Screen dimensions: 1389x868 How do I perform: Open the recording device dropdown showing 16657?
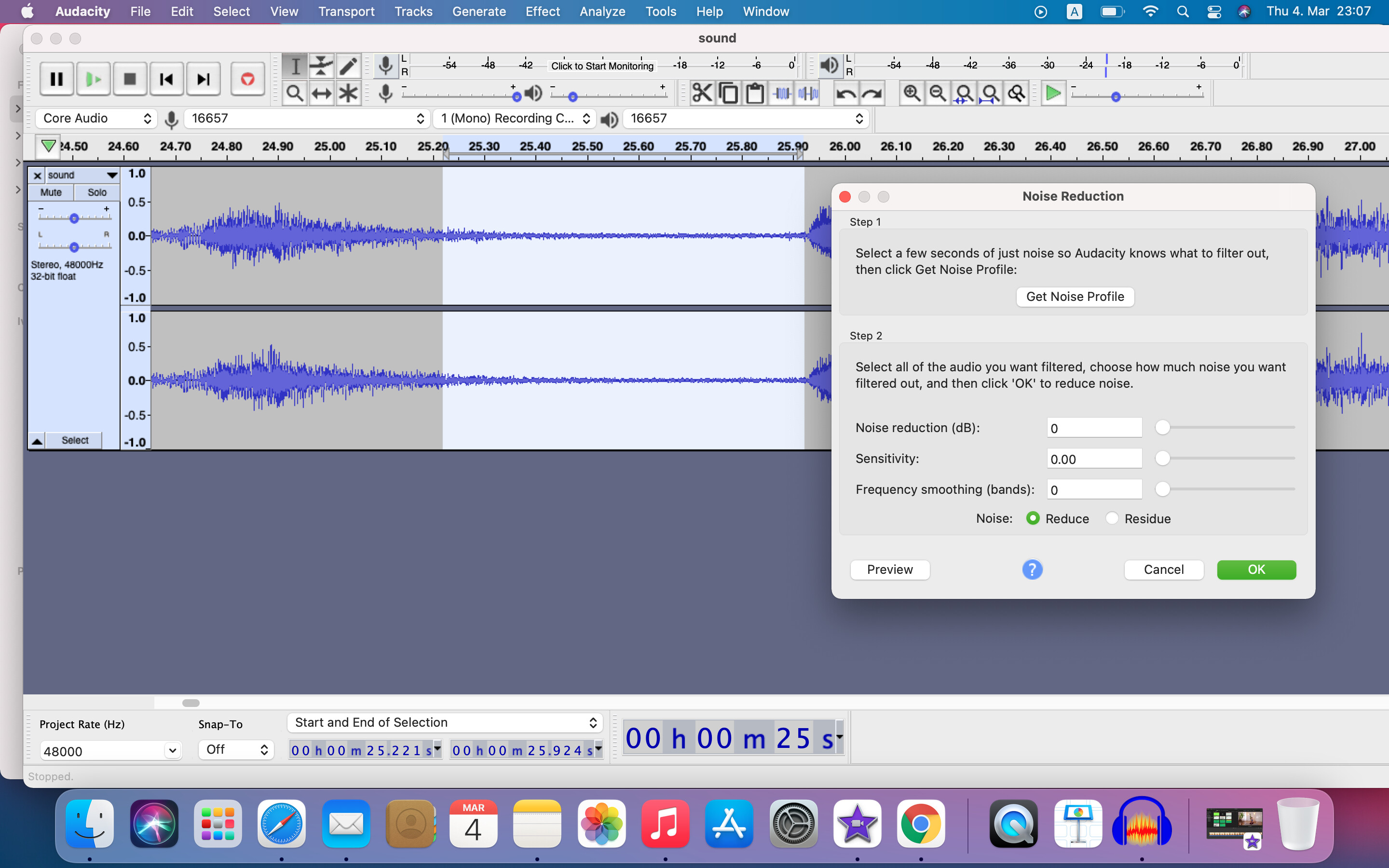click(x=307, y=118)
